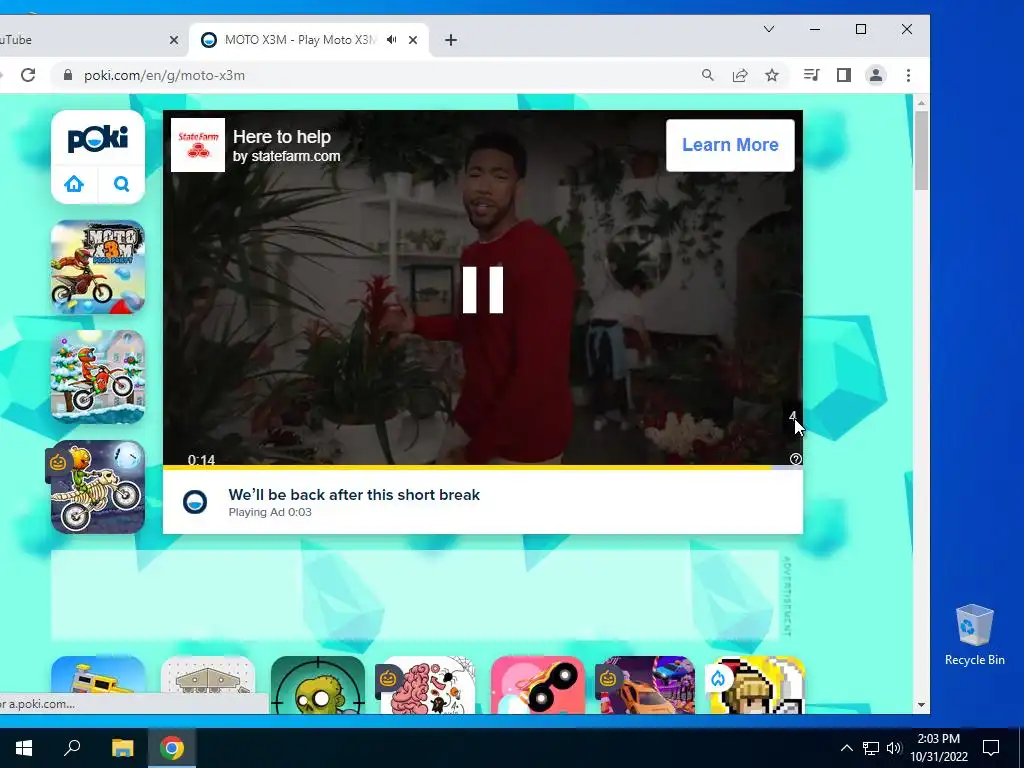Mute the MOTO X3M tab speaker icon

click(x=391, y=40)
